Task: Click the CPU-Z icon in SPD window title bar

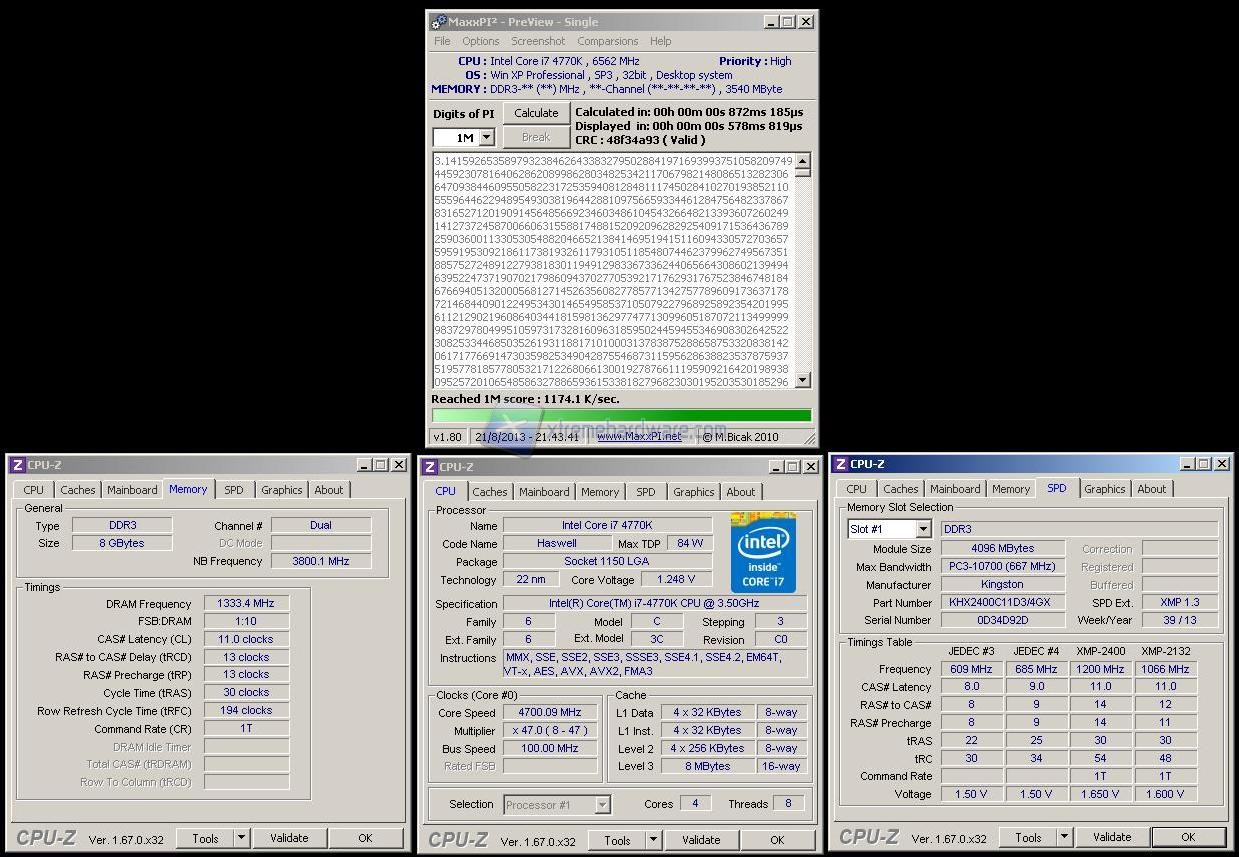Action: tap(840, 464)
